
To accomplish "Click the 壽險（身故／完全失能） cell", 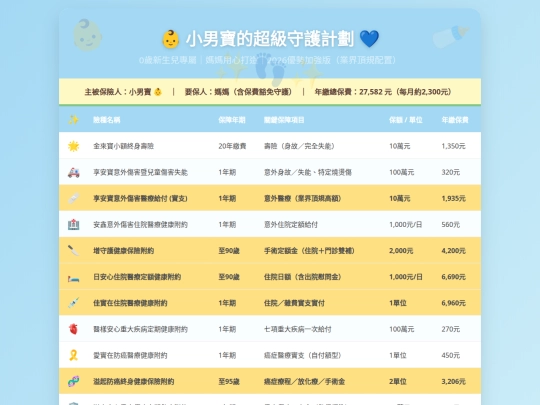I will click(x=299, y=146).
